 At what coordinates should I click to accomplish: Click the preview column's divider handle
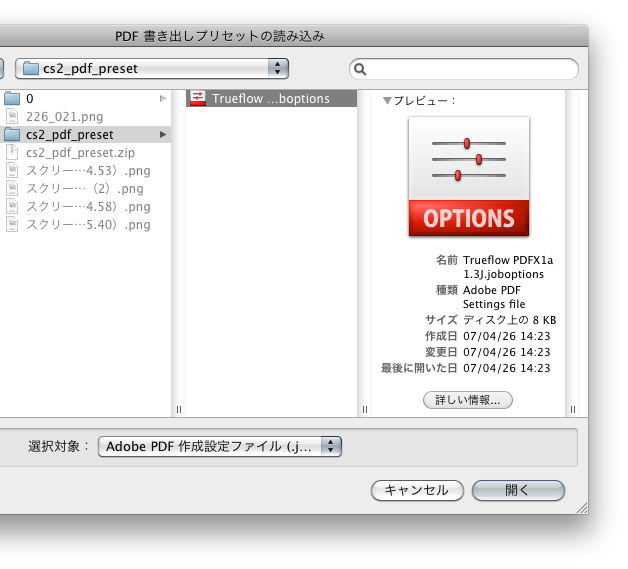[x=573, y=409]
